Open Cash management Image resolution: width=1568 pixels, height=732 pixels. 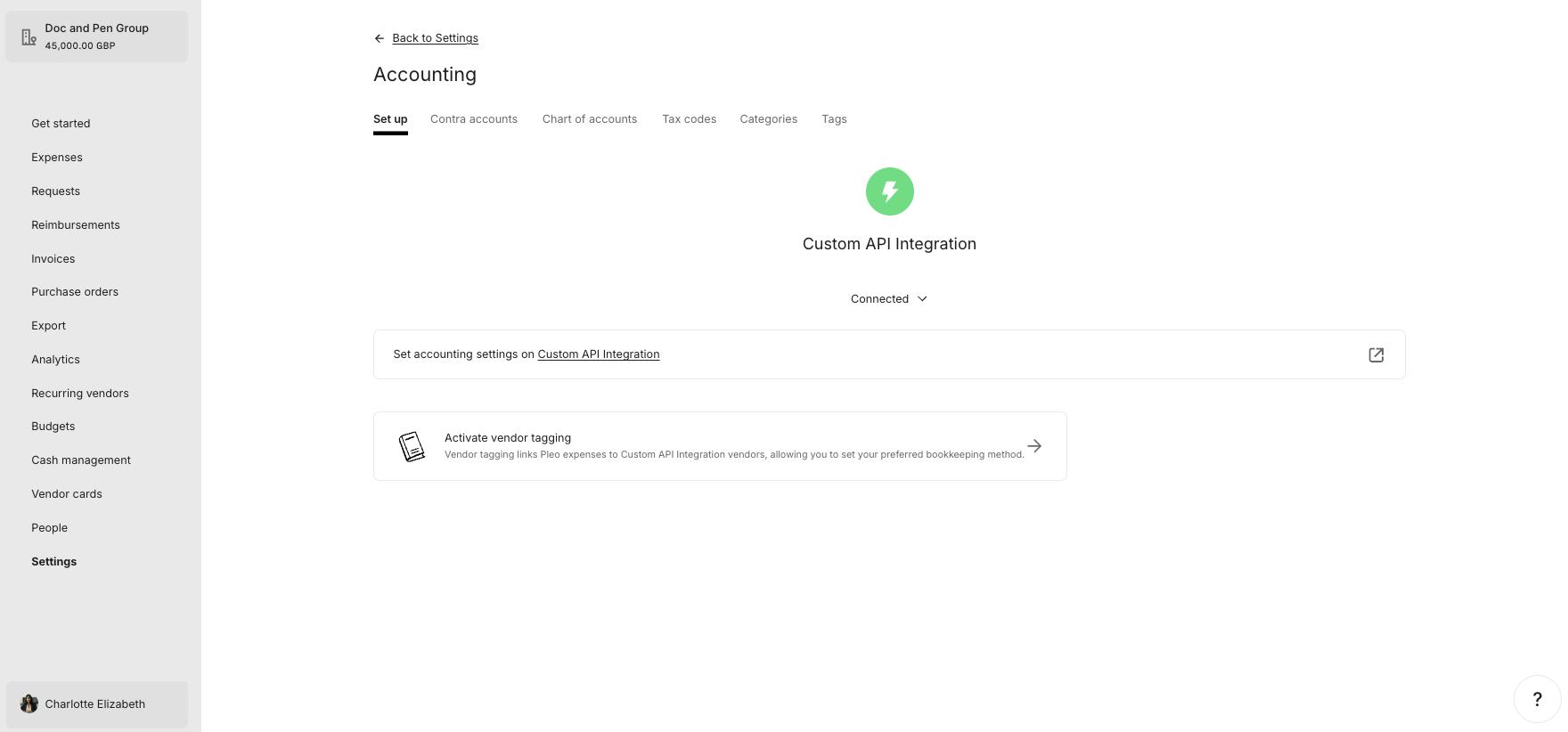pyautogui.click(x=81, y=460)
